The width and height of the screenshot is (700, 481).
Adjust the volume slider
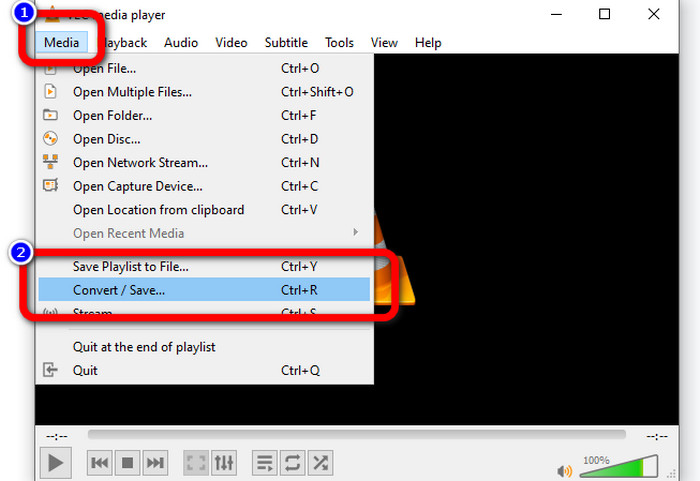(x=620, y=466)
